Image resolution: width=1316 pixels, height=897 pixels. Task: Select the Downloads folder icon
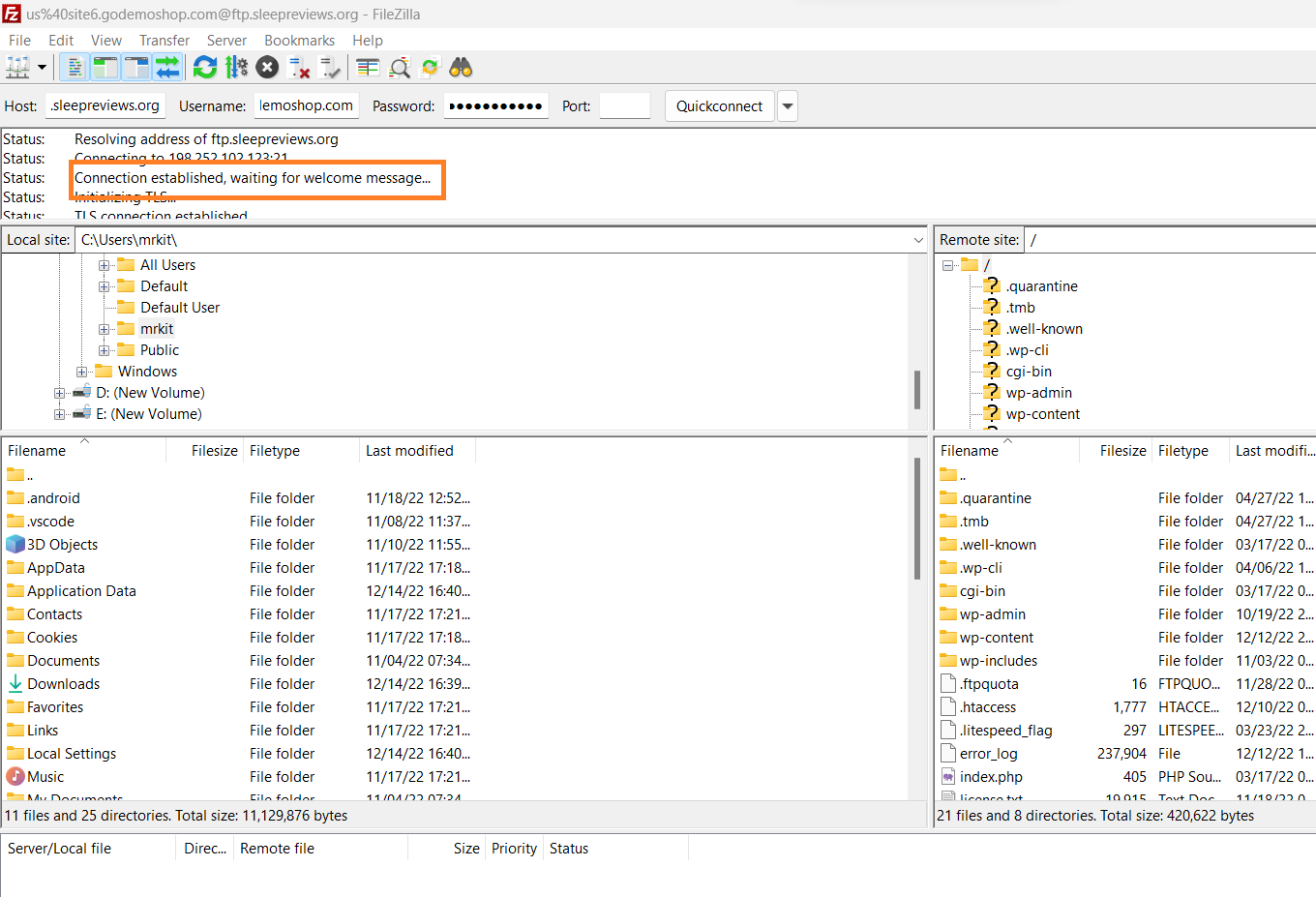[15, 683]
